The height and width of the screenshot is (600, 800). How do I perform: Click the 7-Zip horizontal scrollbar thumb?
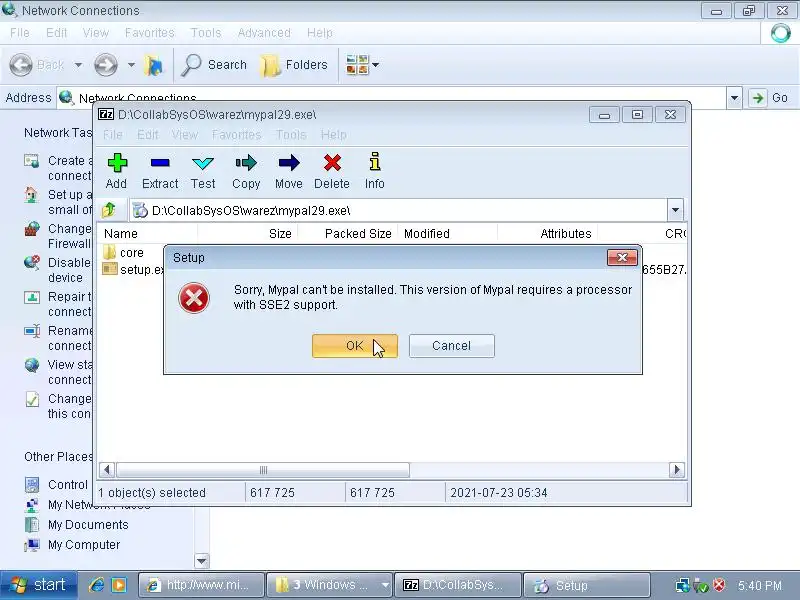click(263, 470)
